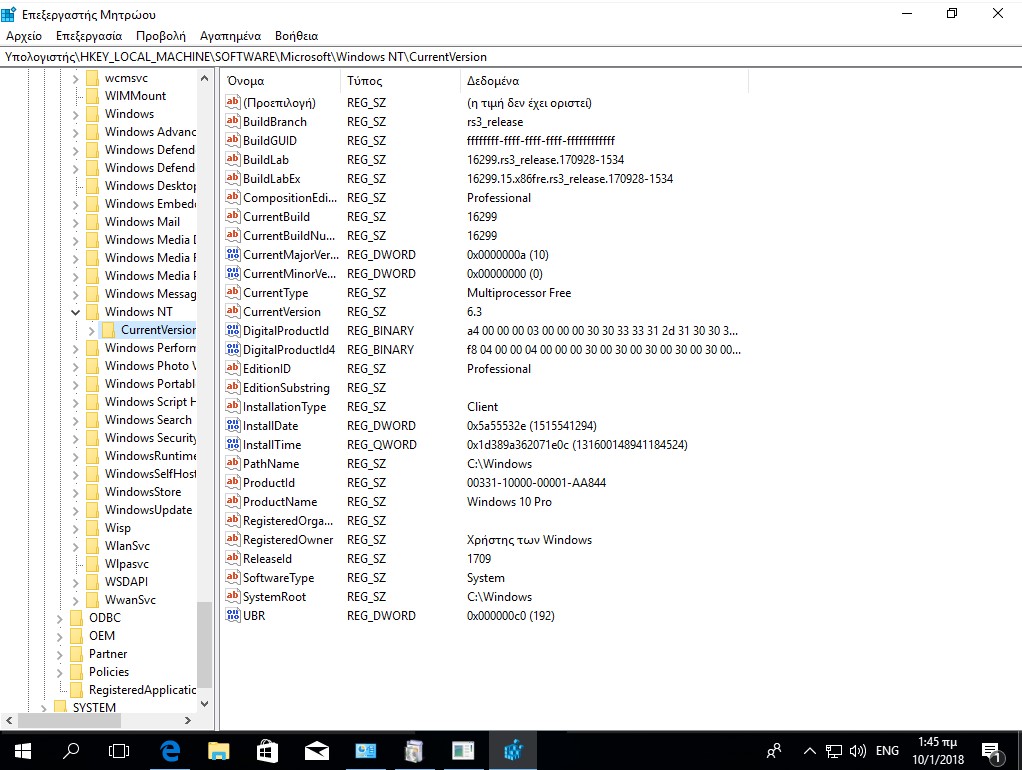1022x770 pixels.
Task: Click the folder icon of Policies key
Action: [x=76, y=672]
